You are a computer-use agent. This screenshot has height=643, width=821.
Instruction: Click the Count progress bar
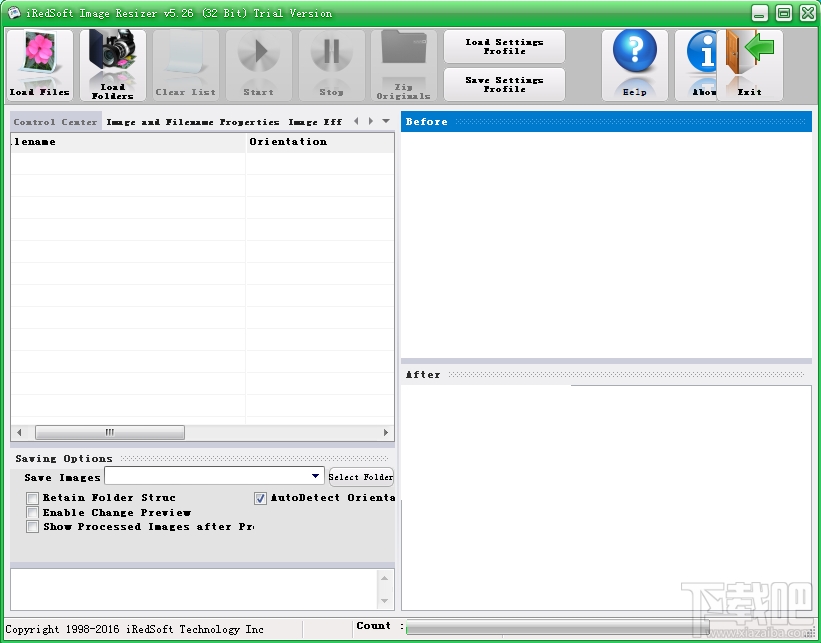(x=558, y=627)
